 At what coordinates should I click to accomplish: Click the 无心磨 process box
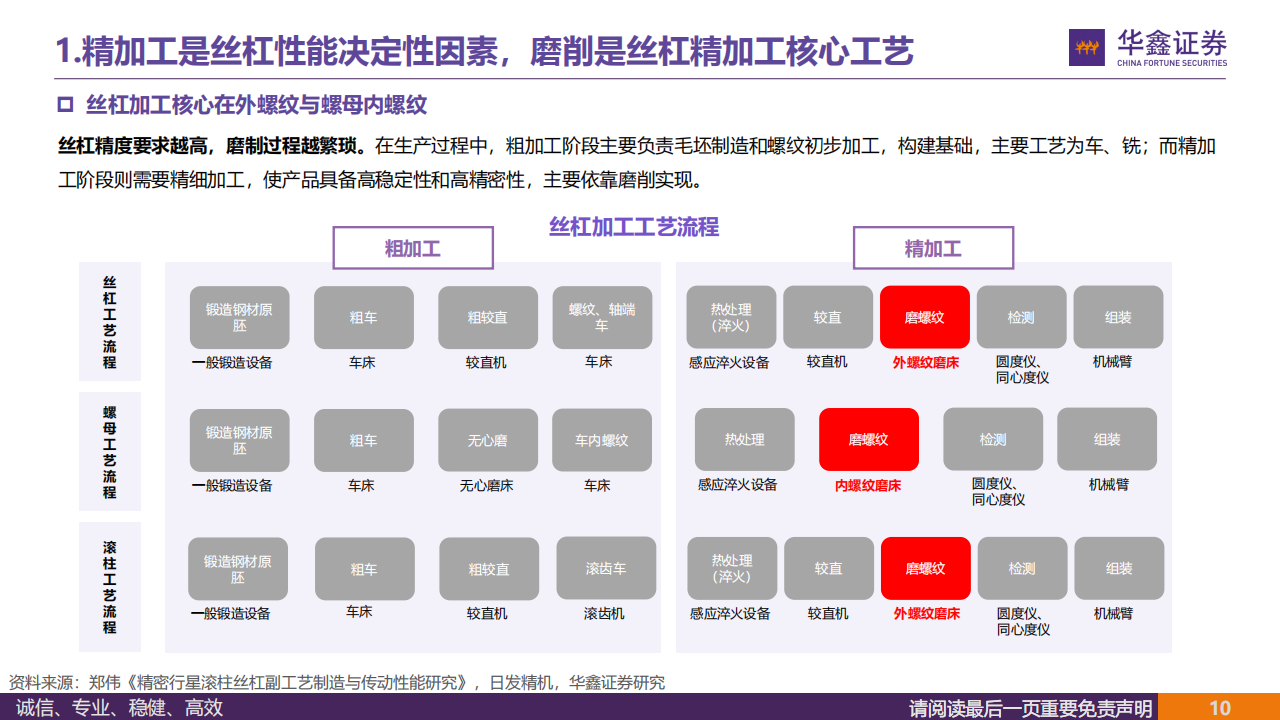pos(488,441)
